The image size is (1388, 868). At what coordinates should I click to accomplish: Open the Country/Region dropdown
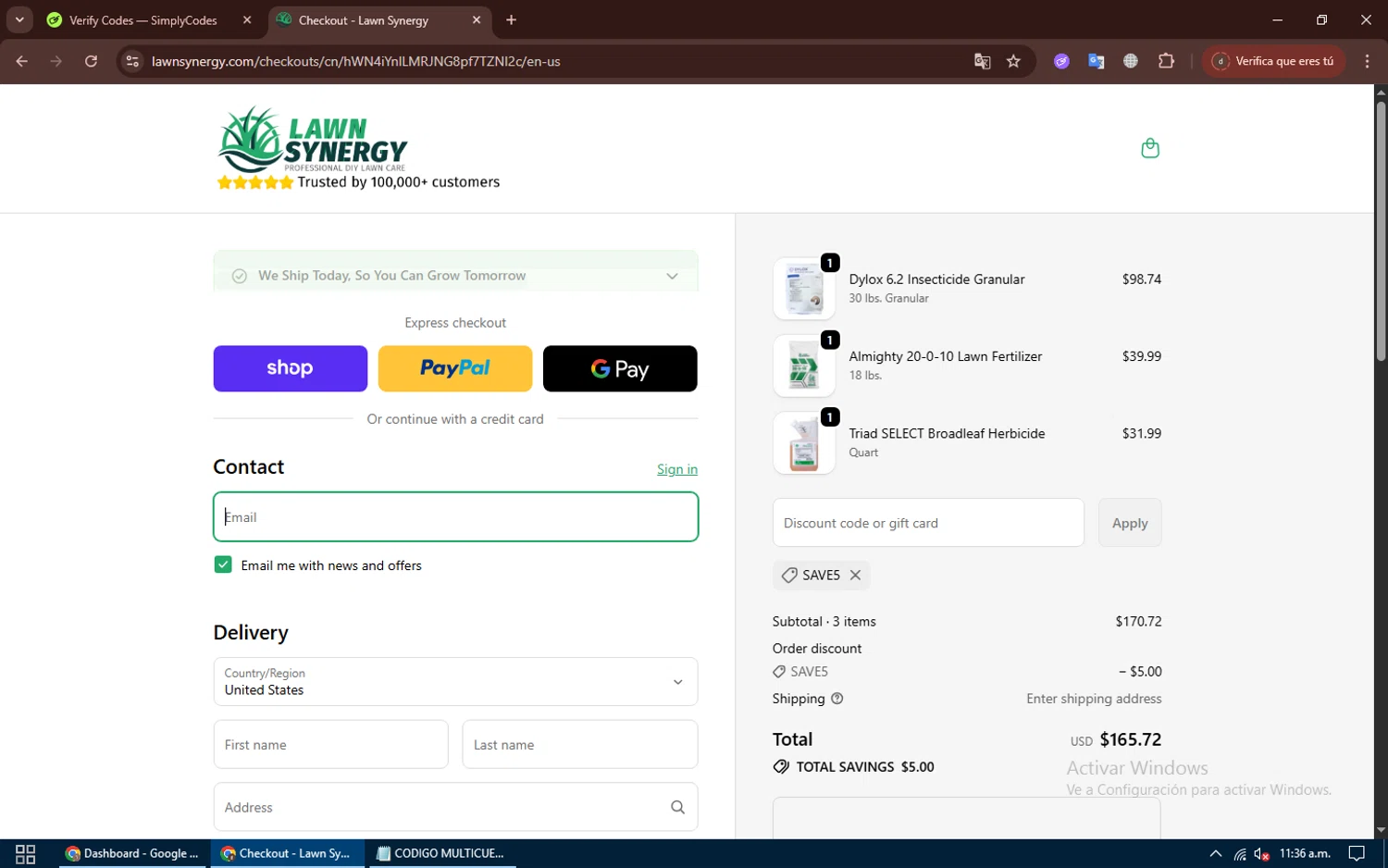455,682
